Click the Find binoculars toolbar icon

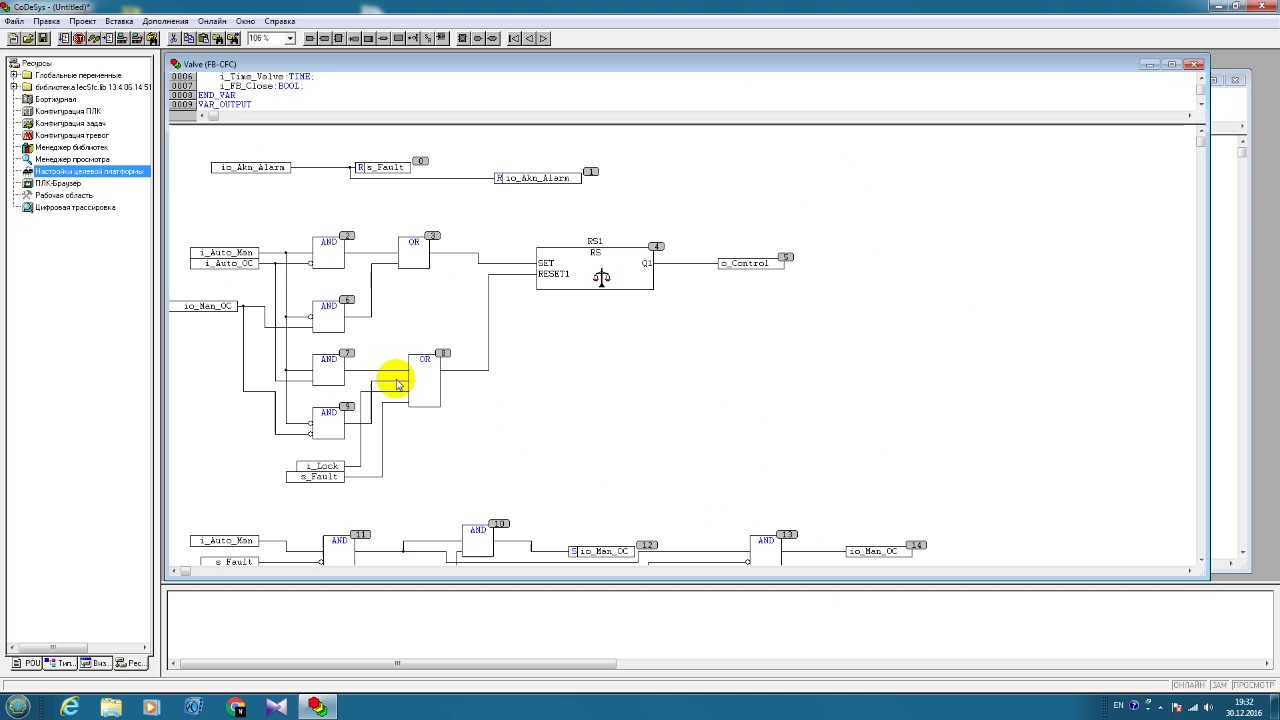(218, 38)
